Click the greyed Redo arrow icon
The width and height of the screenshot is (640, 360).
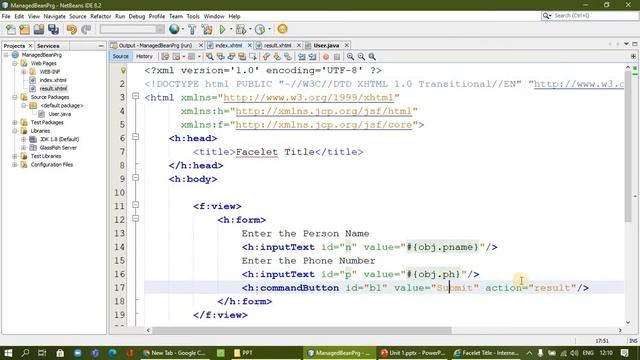[x=86, y=29]
